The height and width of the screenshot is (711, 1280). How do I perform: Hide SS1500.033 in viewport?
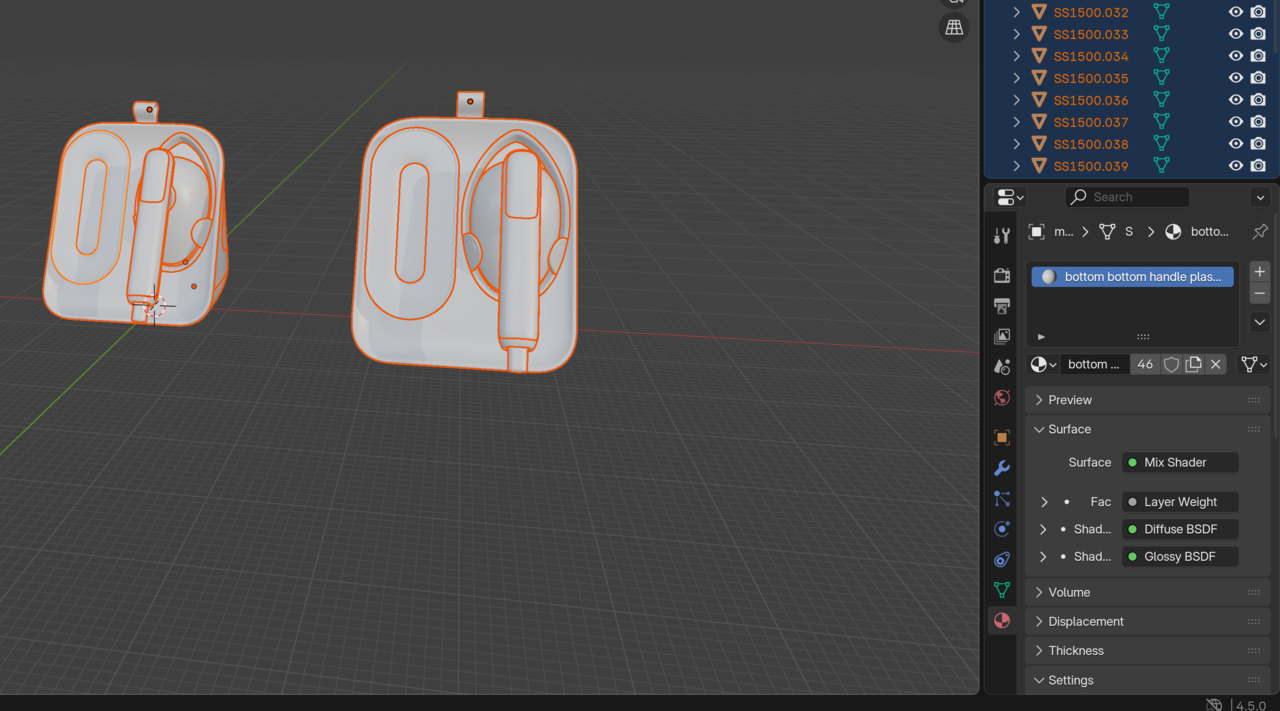click(x=1236, y=34)
